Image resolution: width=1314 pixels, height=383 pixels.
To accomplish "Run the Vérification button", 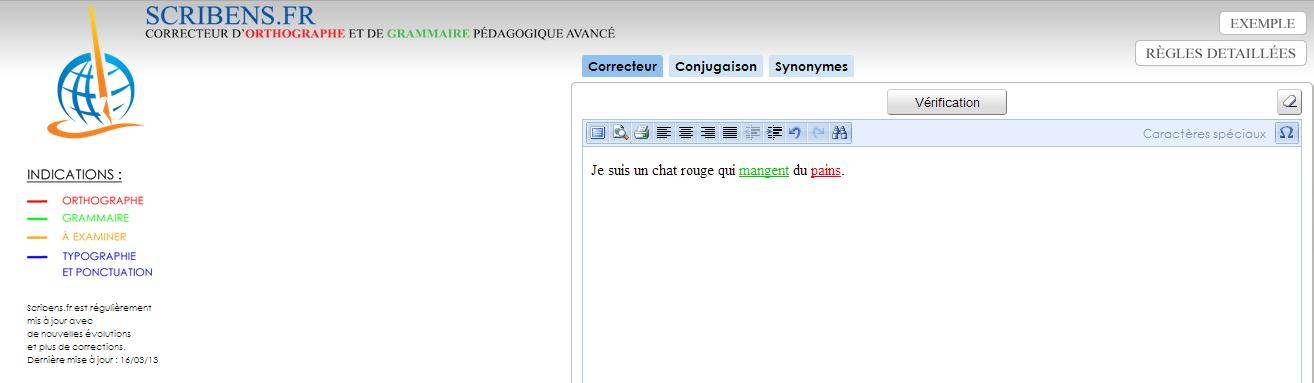I will (x=947, y=102).
